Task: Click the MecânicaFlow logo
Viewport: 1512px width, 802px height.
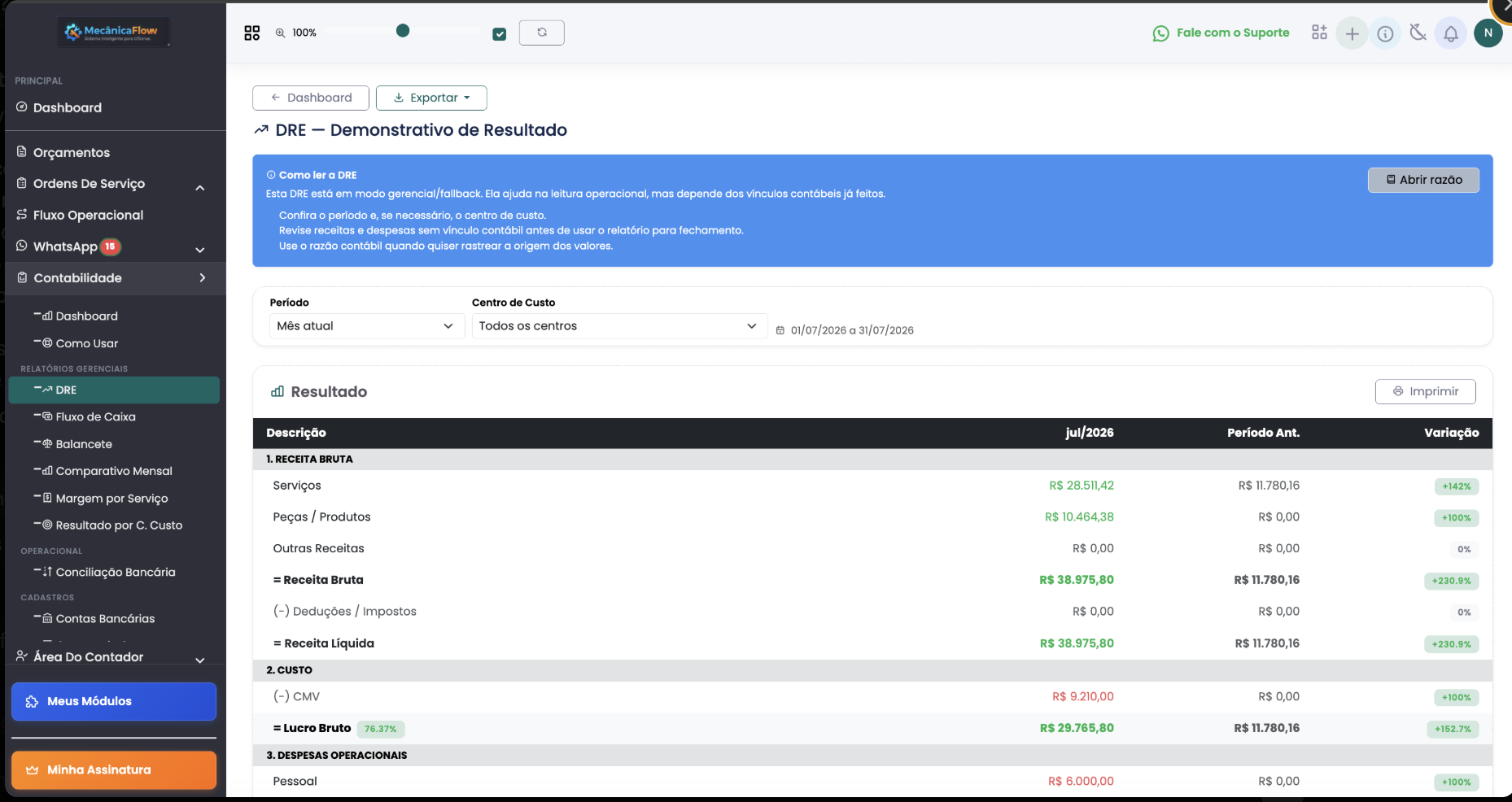Action: point(114,32)
